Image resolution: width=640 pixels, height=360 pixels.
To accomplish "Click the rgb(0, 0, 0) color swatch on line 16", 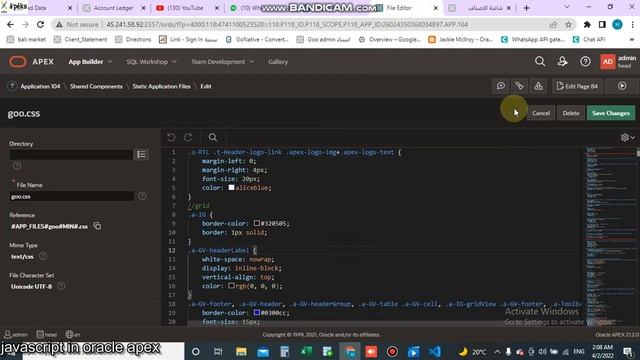I will click(231, 286).
